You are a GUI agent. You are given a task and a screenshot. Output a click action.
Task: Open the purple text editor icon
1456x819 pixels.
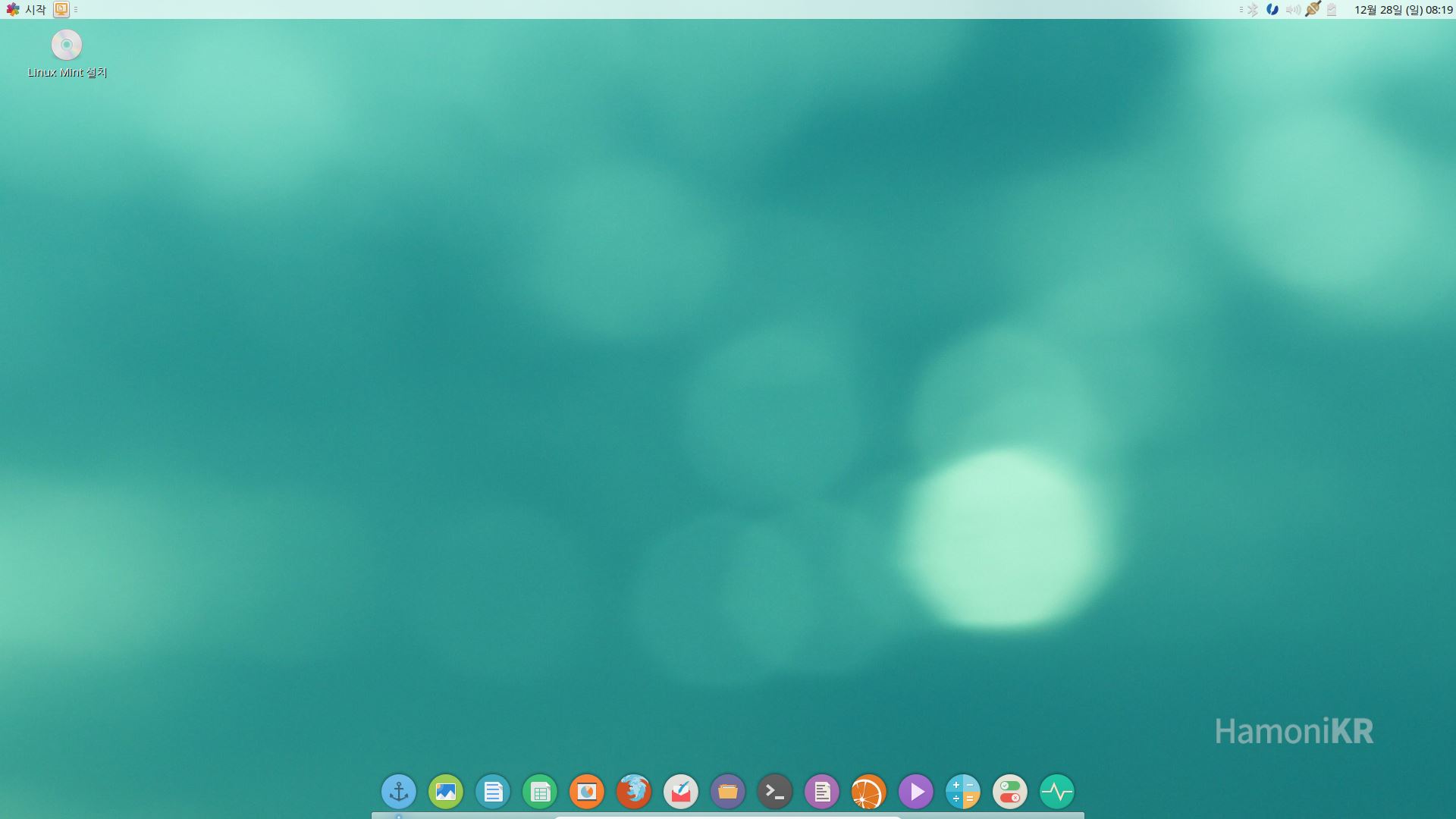point(822,792)
